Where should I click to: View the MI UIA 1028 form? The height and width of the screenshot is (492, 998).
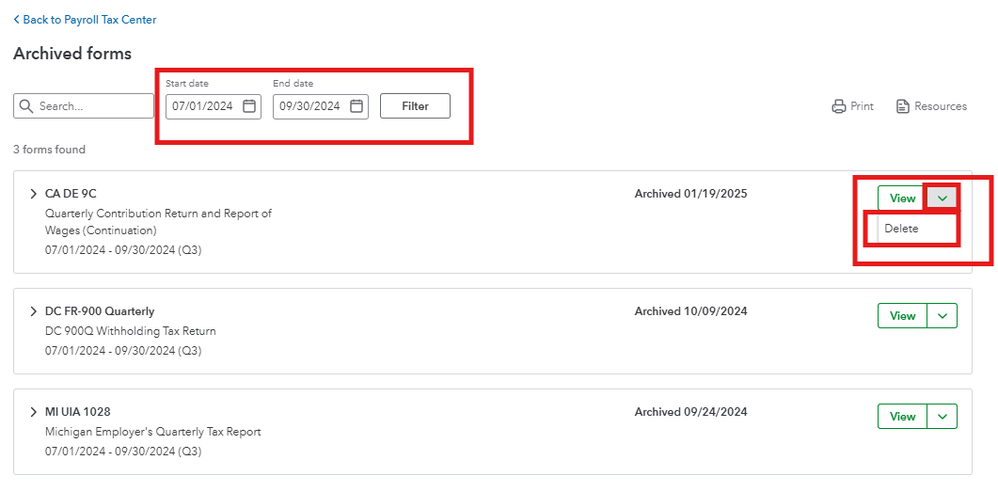coord(902,416)
